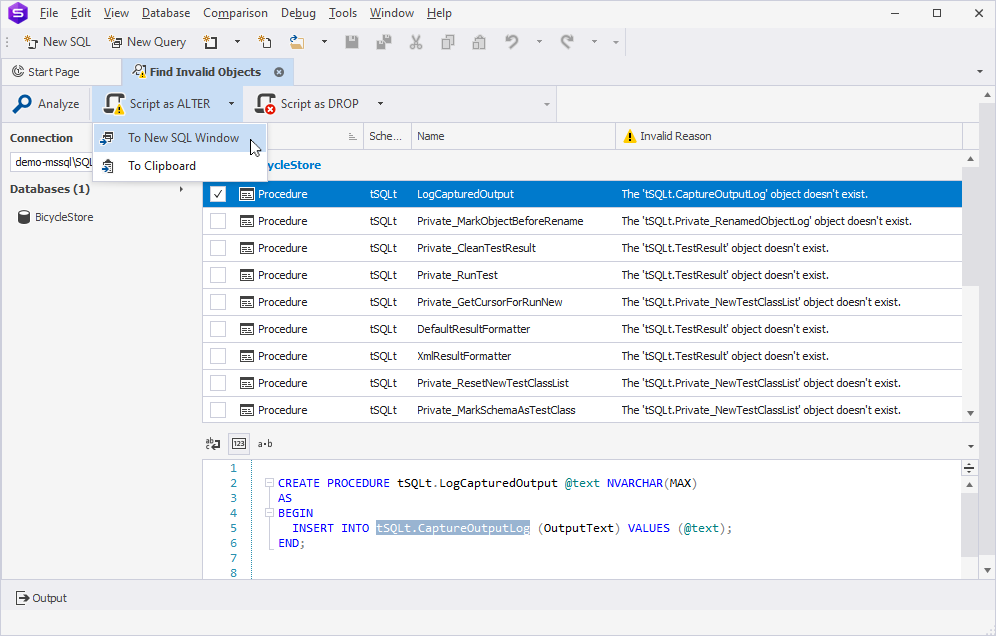This screenshot has width=996, height=636.
Task: Click the starred page icon left of Open
Action: 265,42
